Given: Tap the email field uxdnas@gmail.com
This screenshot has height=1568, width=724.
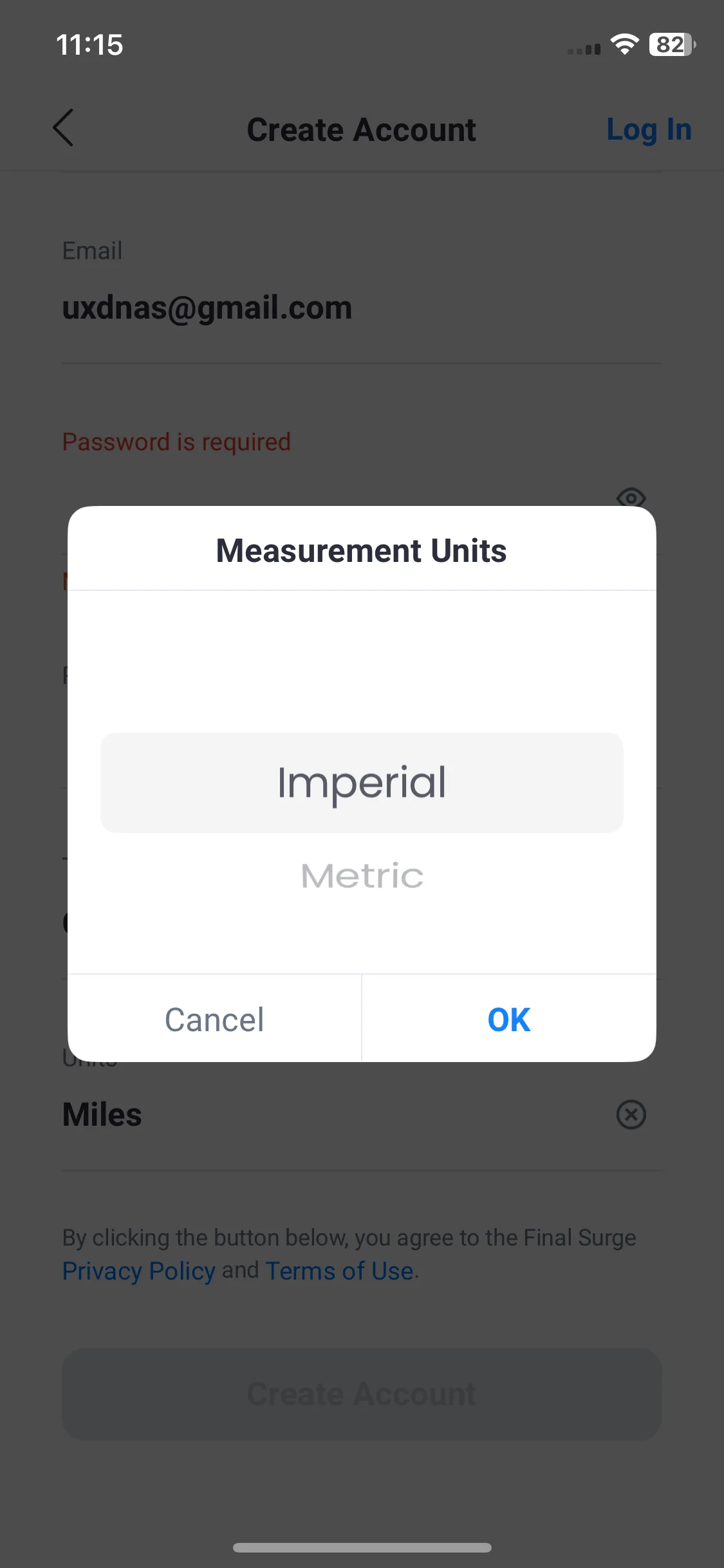Looking at the screenshot, I should click(x=362, y=308).
